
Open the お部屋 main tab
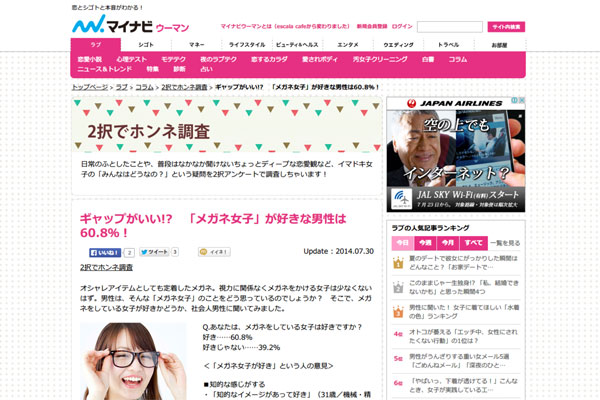(x=499, y=45)
